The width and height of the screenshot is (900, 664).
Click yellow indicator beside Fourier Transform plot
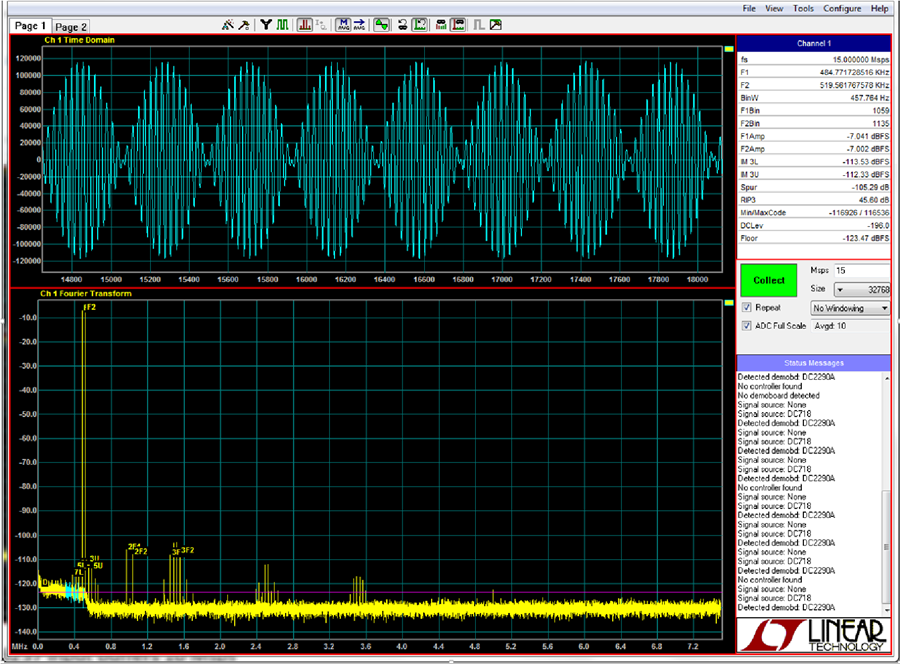click(729, 303)
